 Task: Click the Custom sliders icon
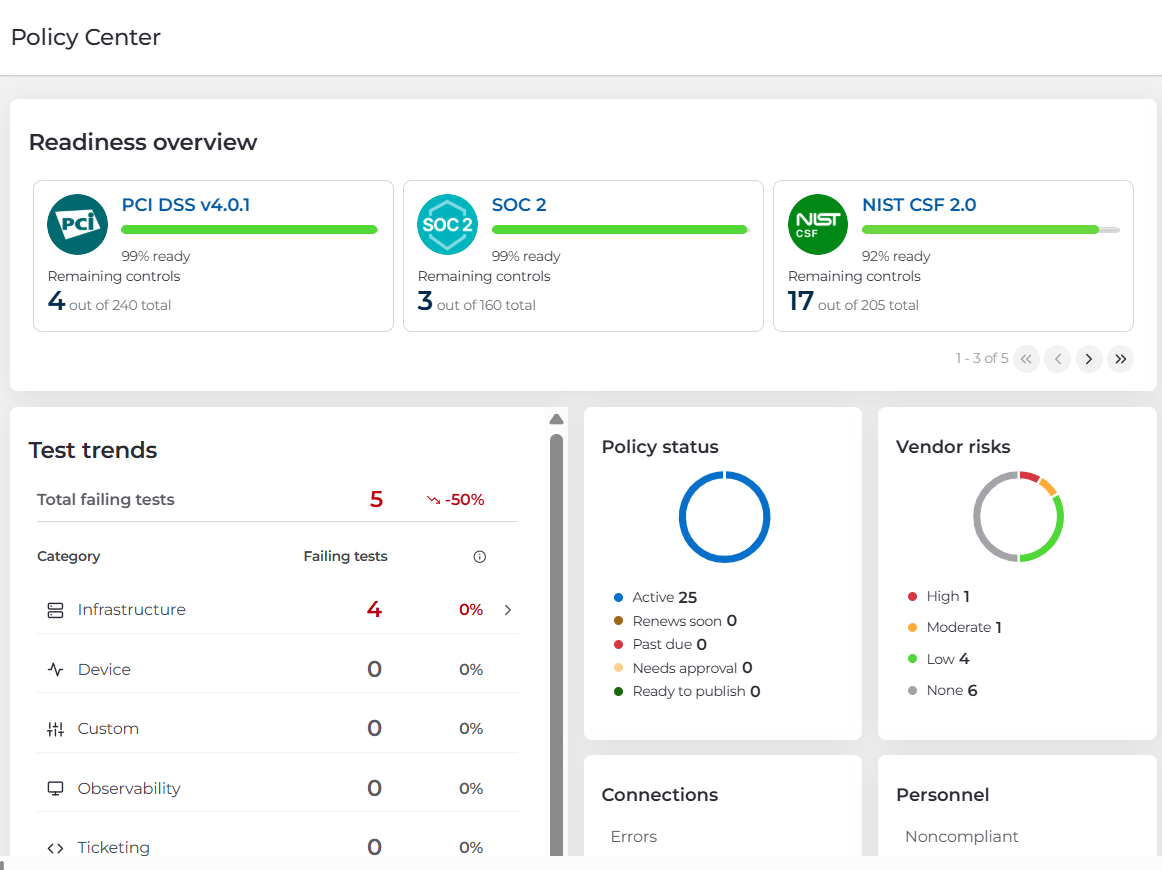pyautogui.click(x=56, y=729)
